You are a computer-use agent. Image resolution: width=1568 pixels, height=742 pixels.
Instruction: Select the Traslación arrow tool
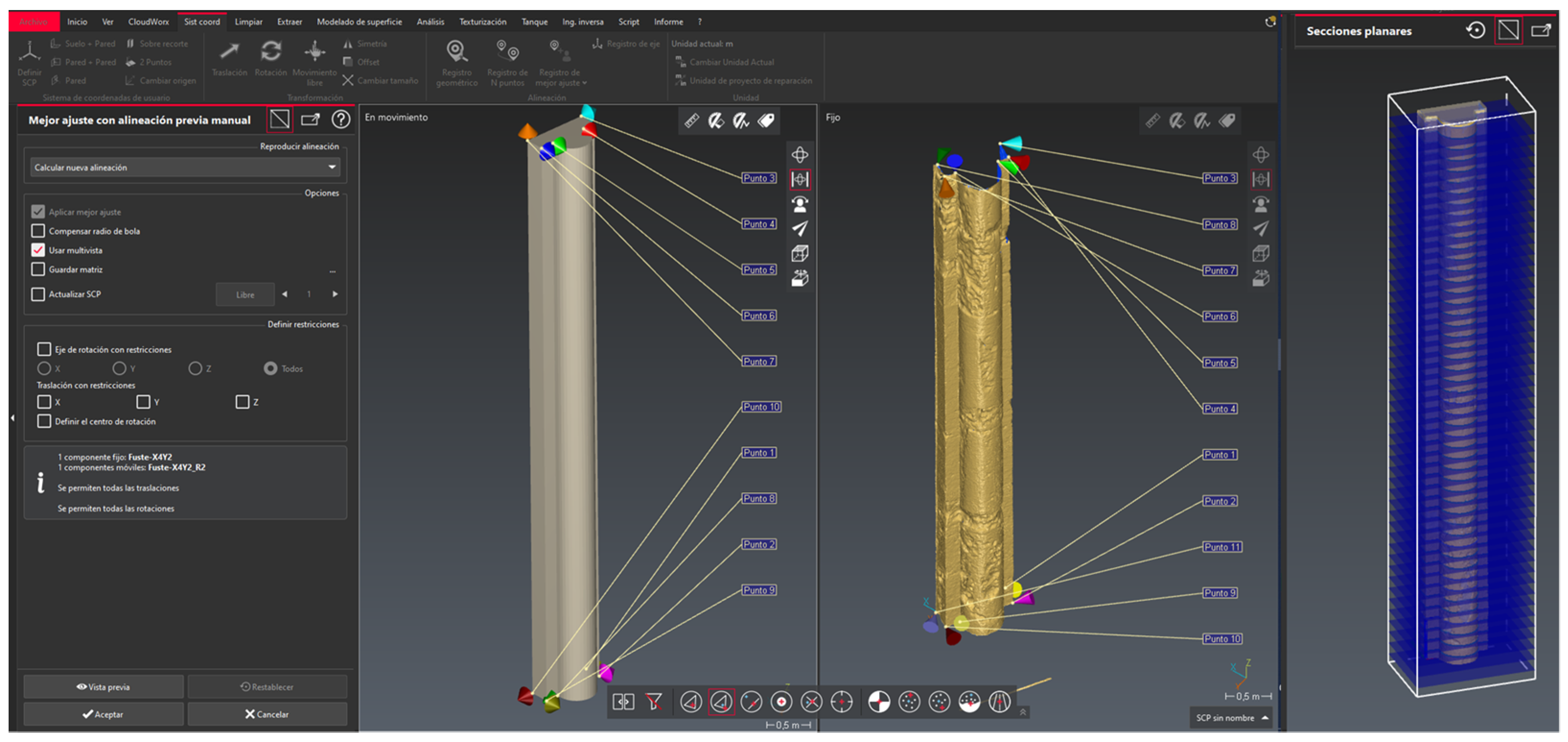[x=229, y=52]
